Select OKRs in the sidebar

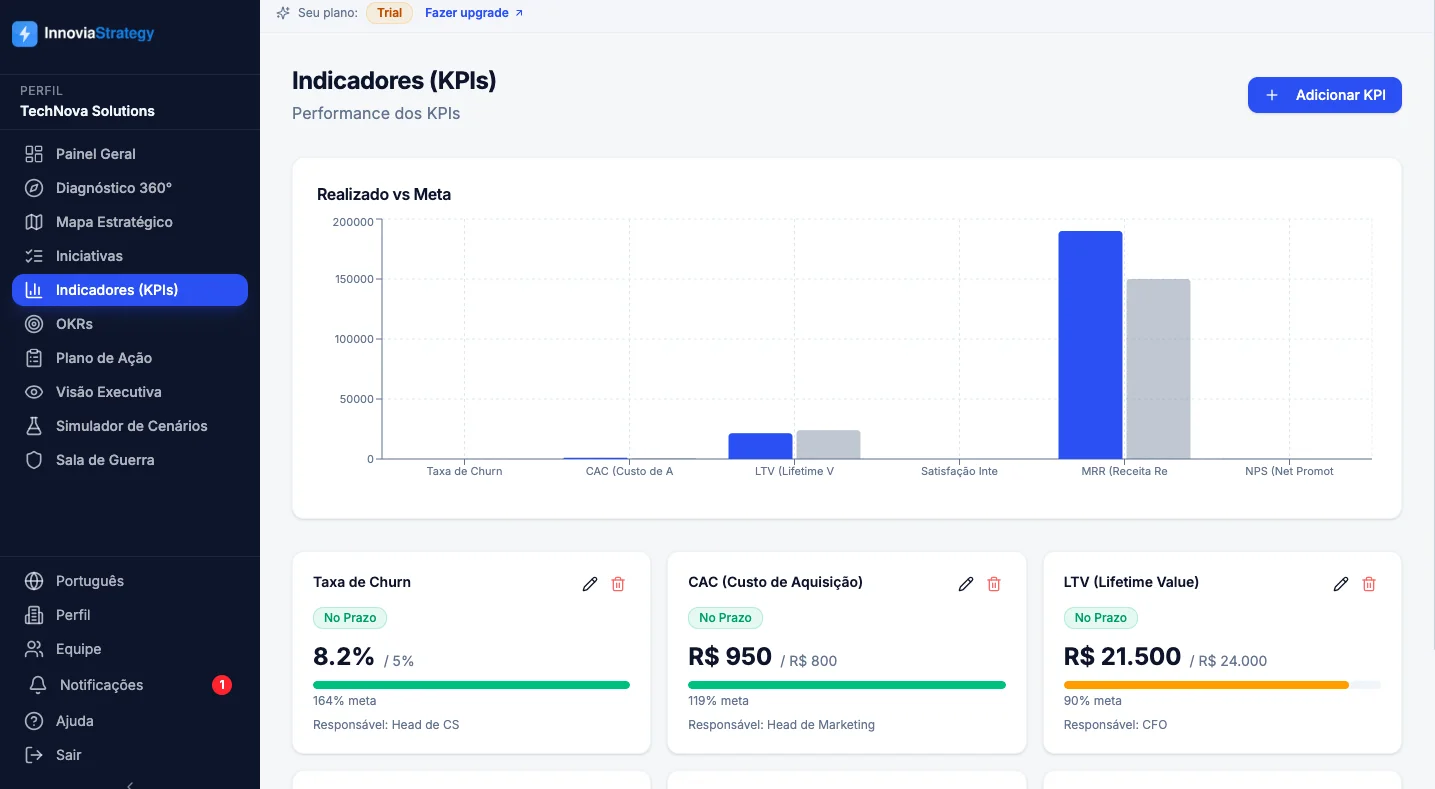[x=130, y=324]
